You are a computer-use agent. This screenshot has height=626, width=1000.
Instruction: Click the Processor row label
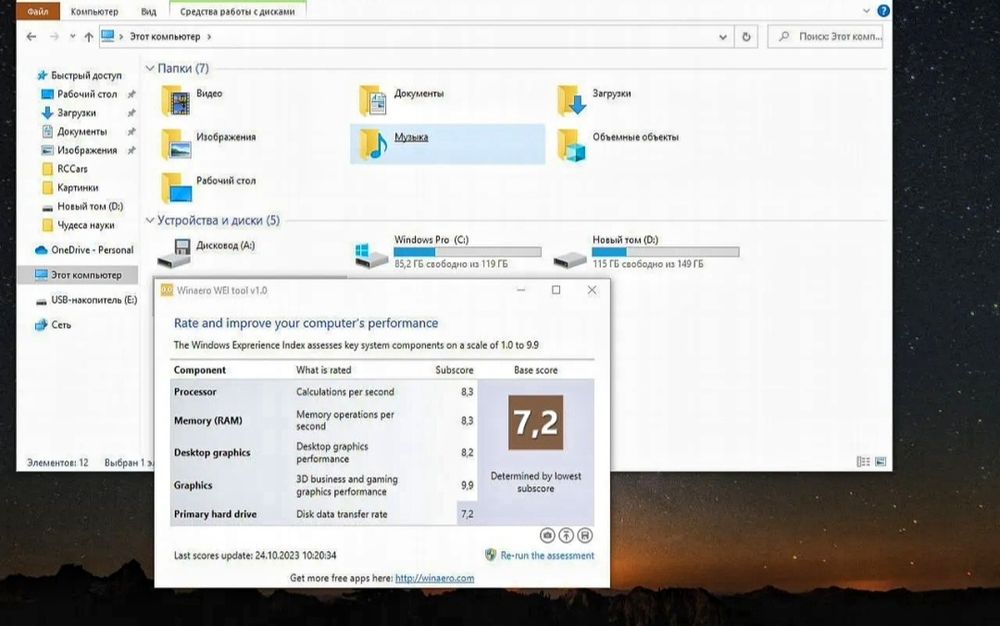195,392
